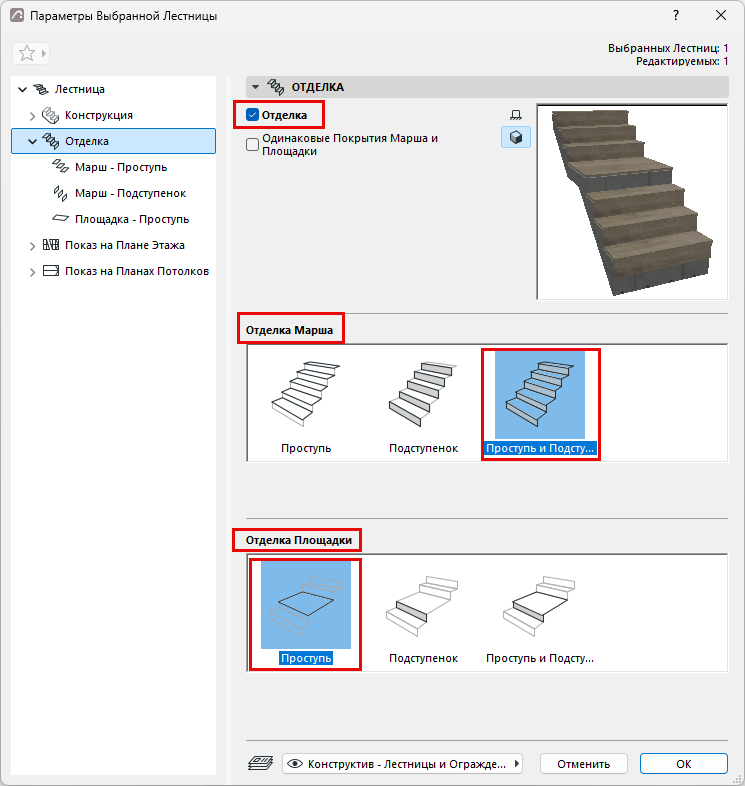Image resolution: width=745 pixels, height=786 pixels.
Task: Select Марш - Подступенок tree item
Action: tap(130, 193)
